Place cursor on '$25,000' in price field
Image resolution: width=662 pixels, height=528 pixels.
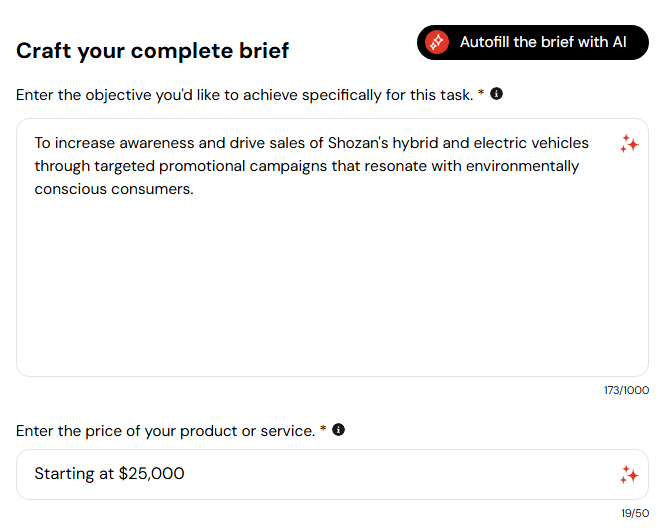152,474
